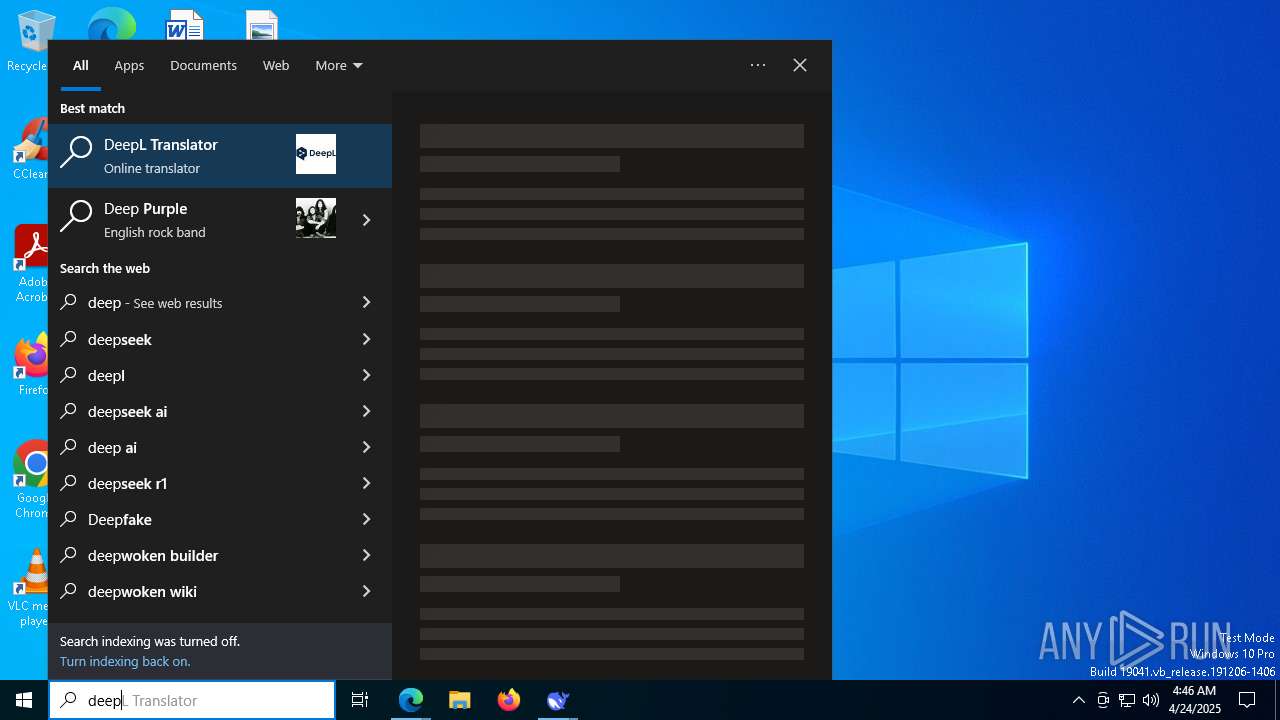Open the Windows Start menu
1280x720 pixels.
(x=24, y=700)
